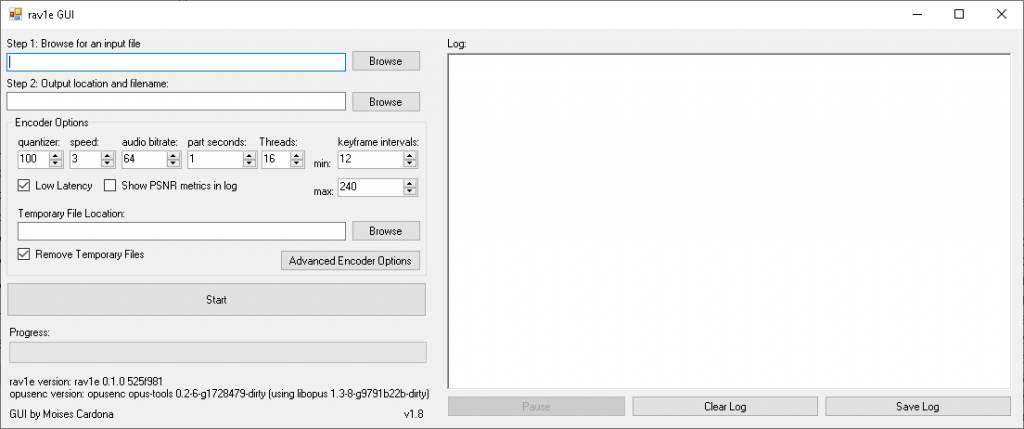Save Log to file

click(x=918, y=406)
